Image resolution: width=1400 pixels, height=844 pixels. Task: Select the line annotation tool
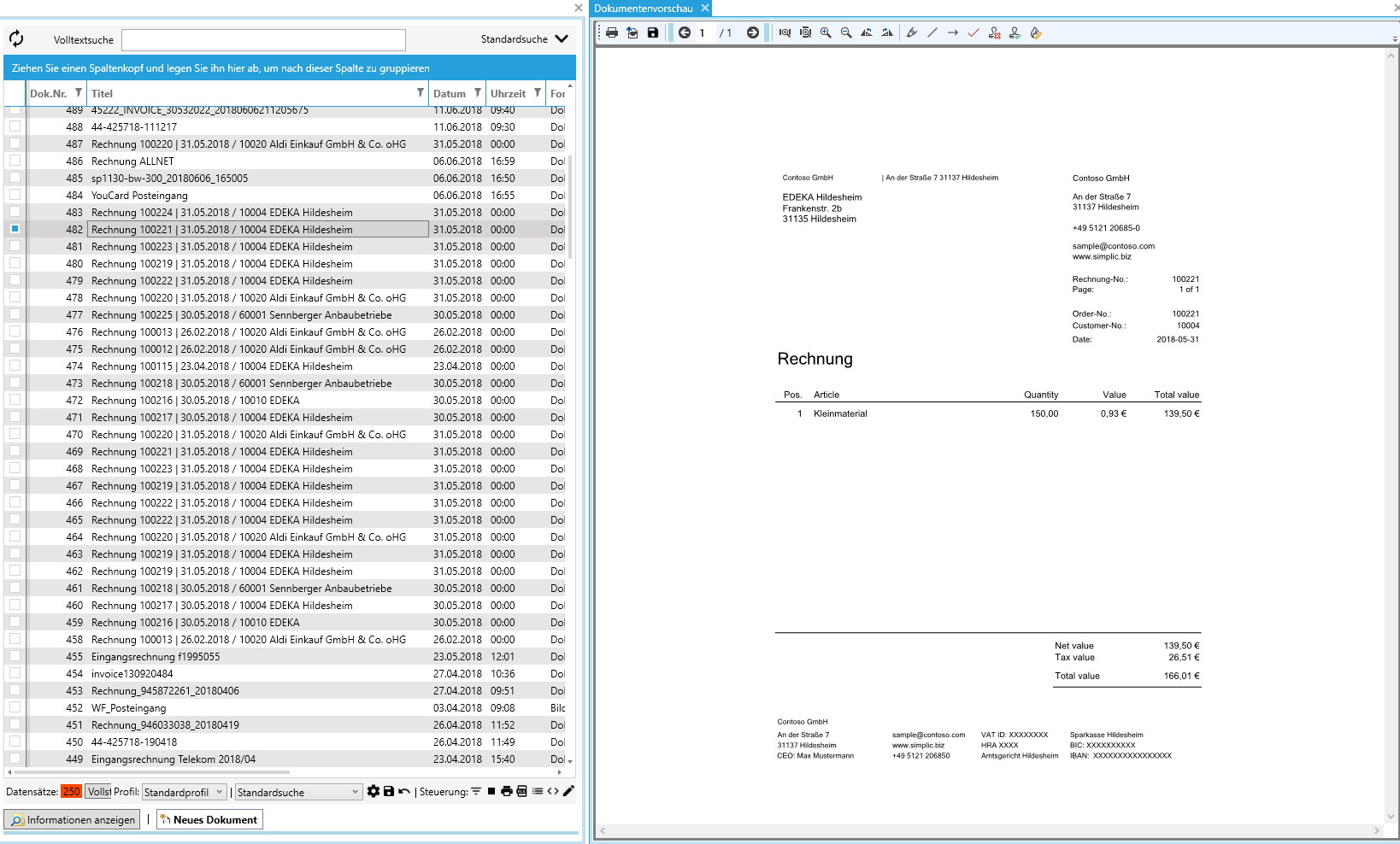(x=932, y=32)
